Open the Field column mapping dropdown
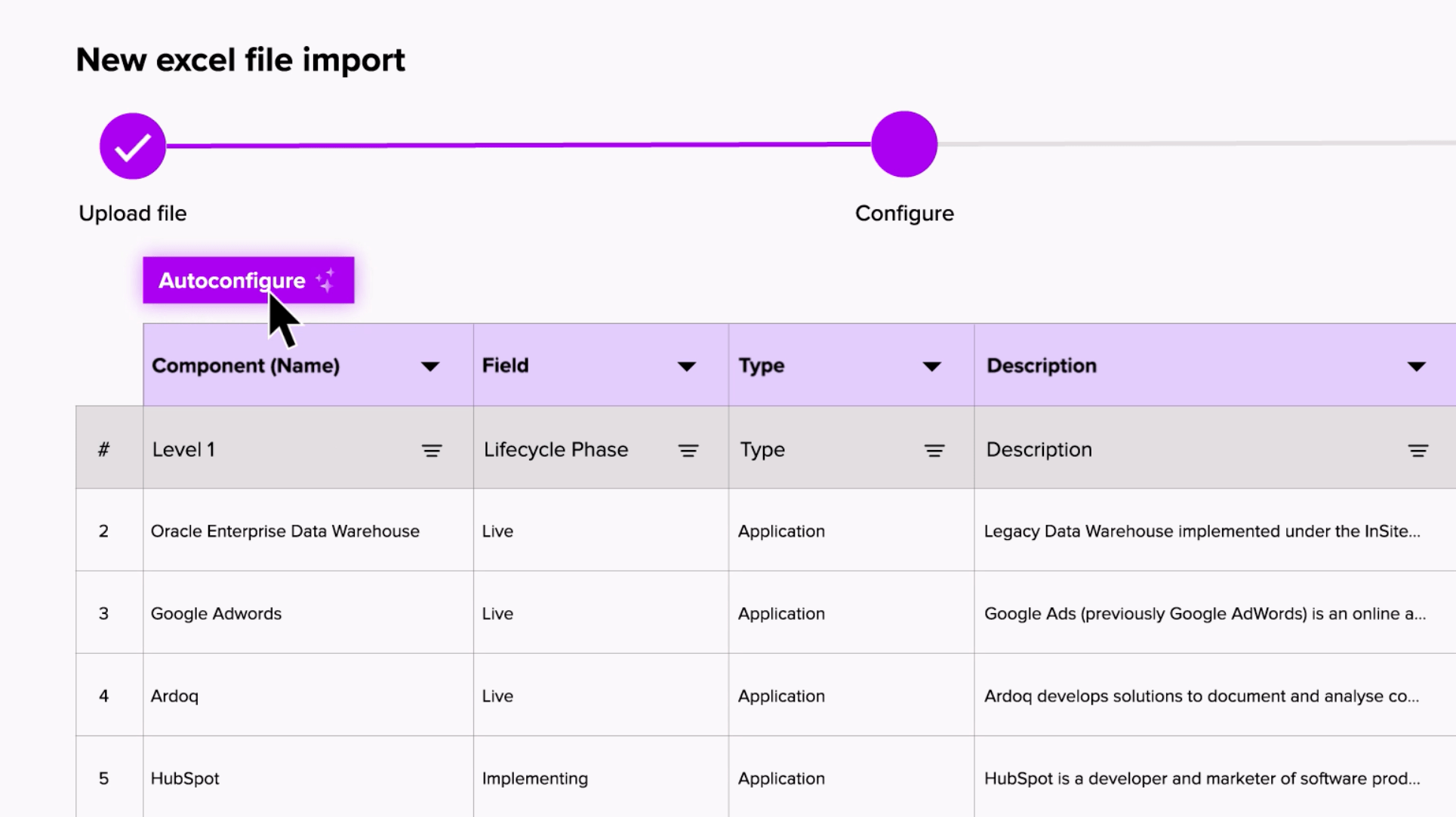1456x817 pixels. 686,367
